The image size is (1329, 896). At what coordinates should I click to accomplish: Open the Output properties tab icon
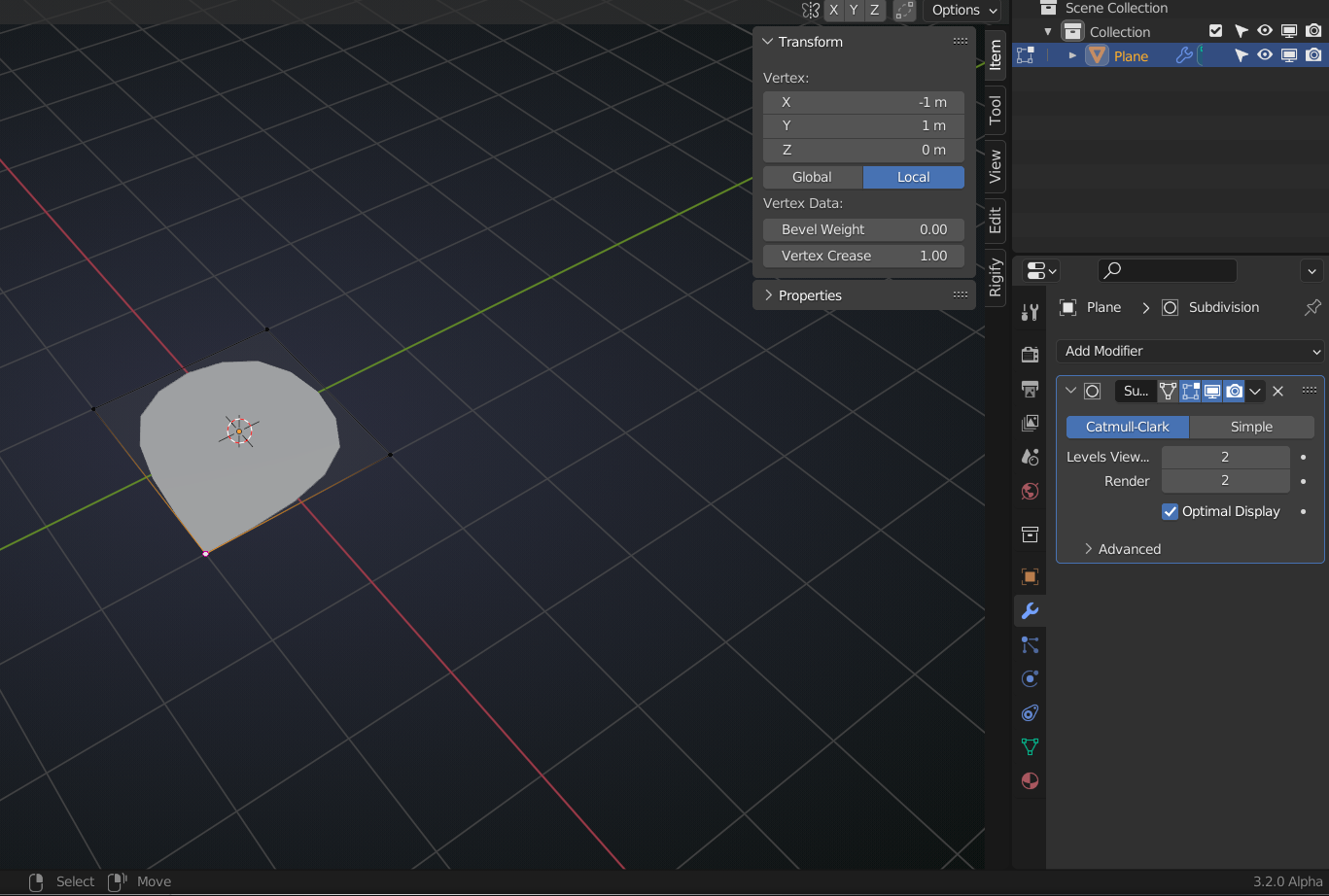1030,389
